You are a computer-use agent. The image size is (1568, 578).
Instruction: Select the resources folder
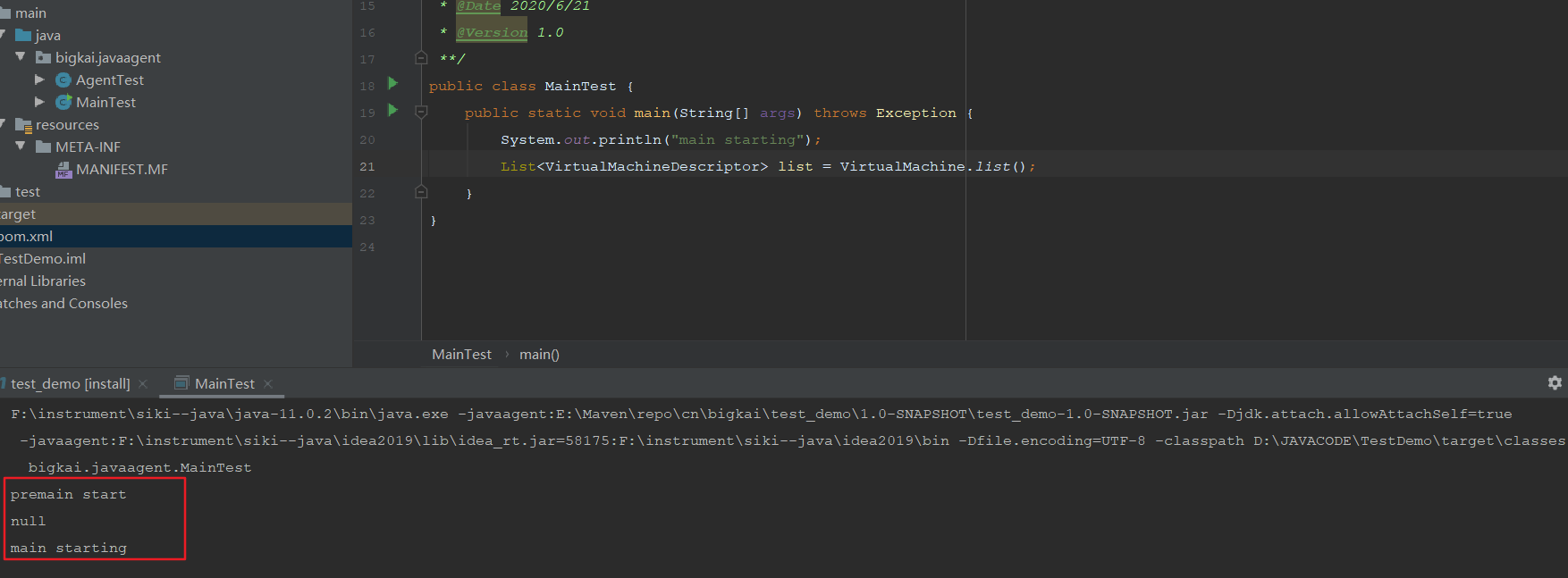click(67, 125)
